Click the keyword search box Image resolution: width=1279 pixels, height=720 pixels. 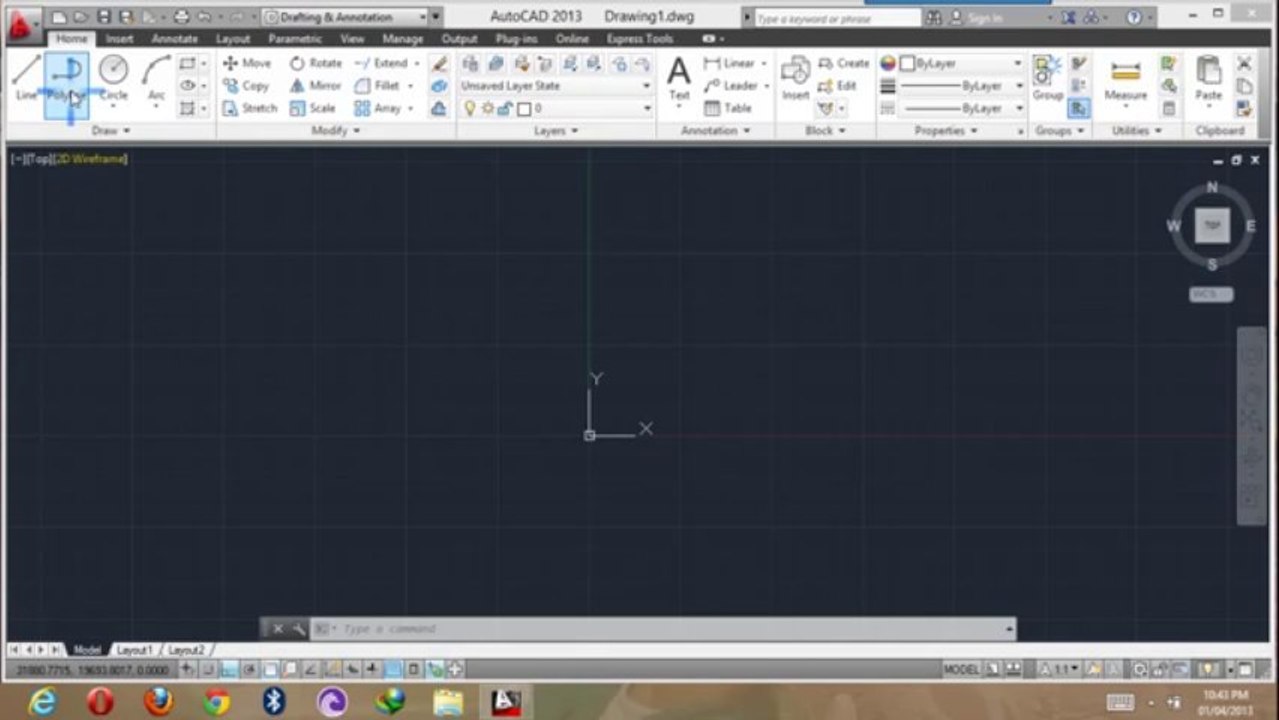point(838,18)
